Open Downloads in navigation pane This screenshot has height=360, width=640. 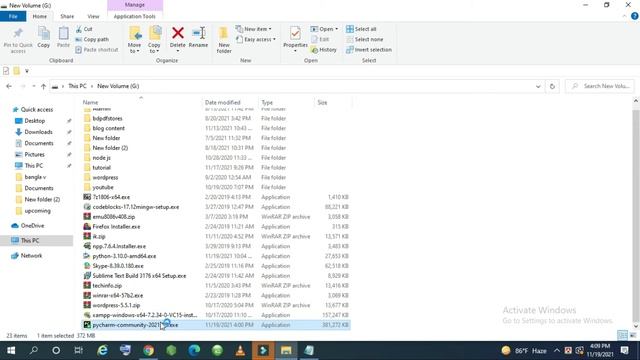(38, 132)
